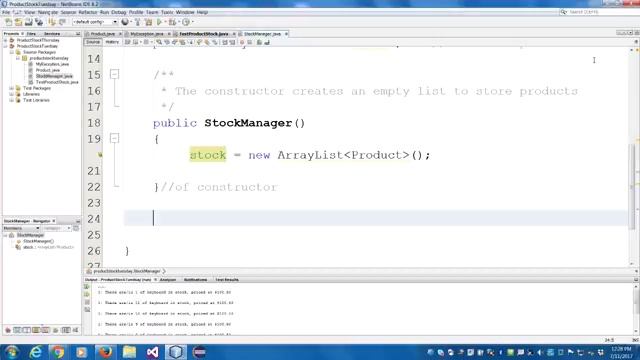Expand the Test Packages node
The height and width of the screenshot is (360, 640).
[x=12, y=88]
